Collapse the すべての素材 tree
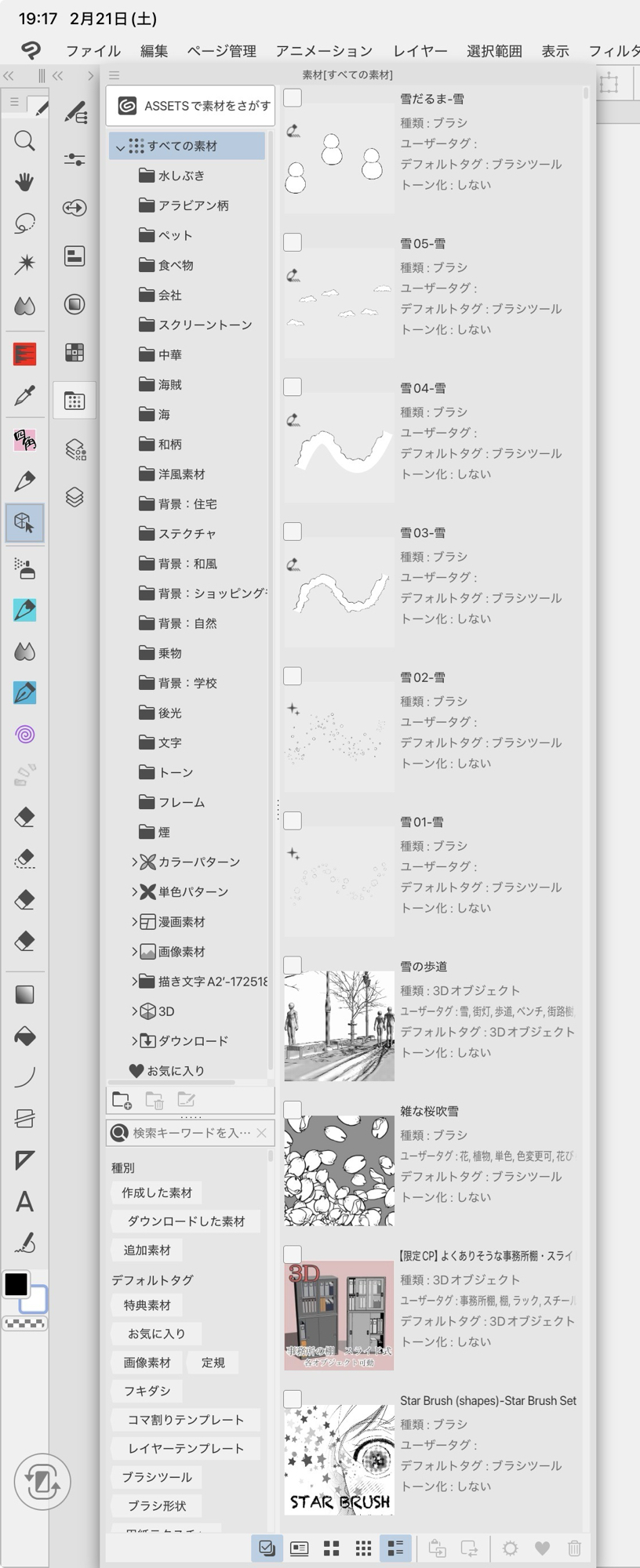This screenshot has height=1568, width=640. 120,147
